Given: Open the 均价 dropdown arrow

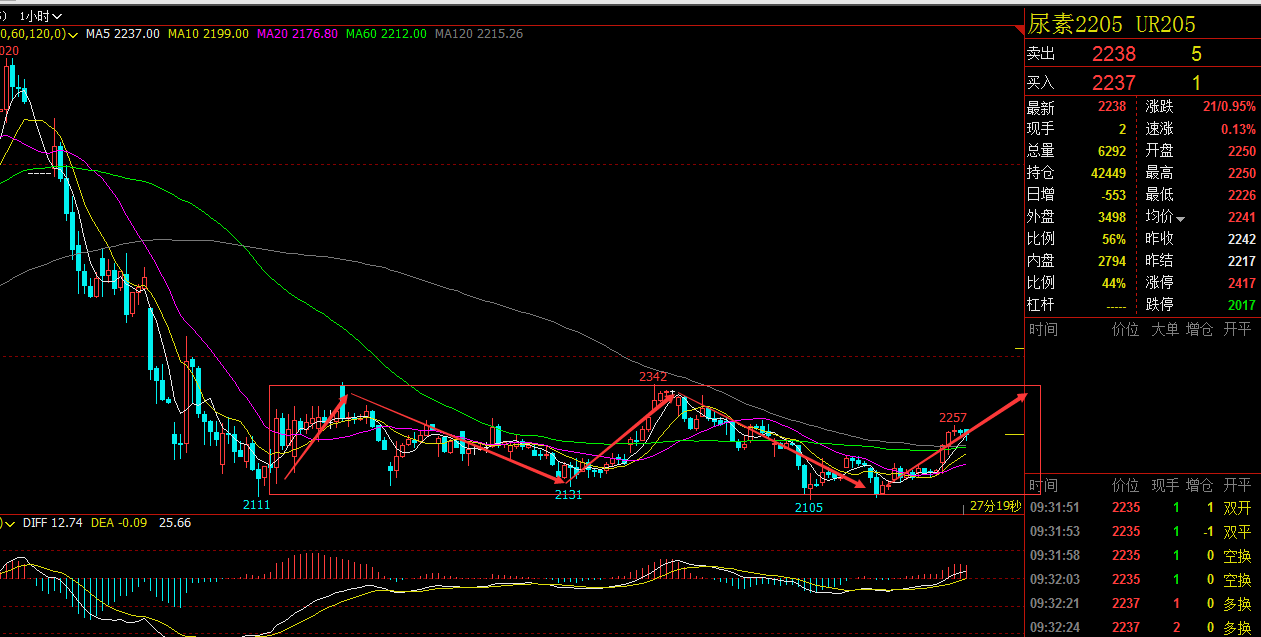Looking at the screenshot, I should tap(1180, 219).
